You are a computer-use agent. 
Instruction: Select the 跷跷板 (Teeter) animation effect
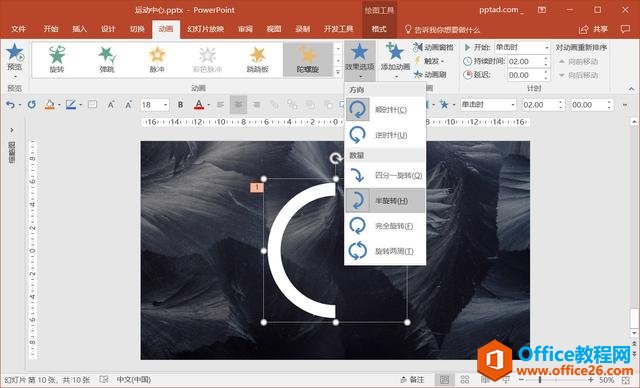click(258, 60)
